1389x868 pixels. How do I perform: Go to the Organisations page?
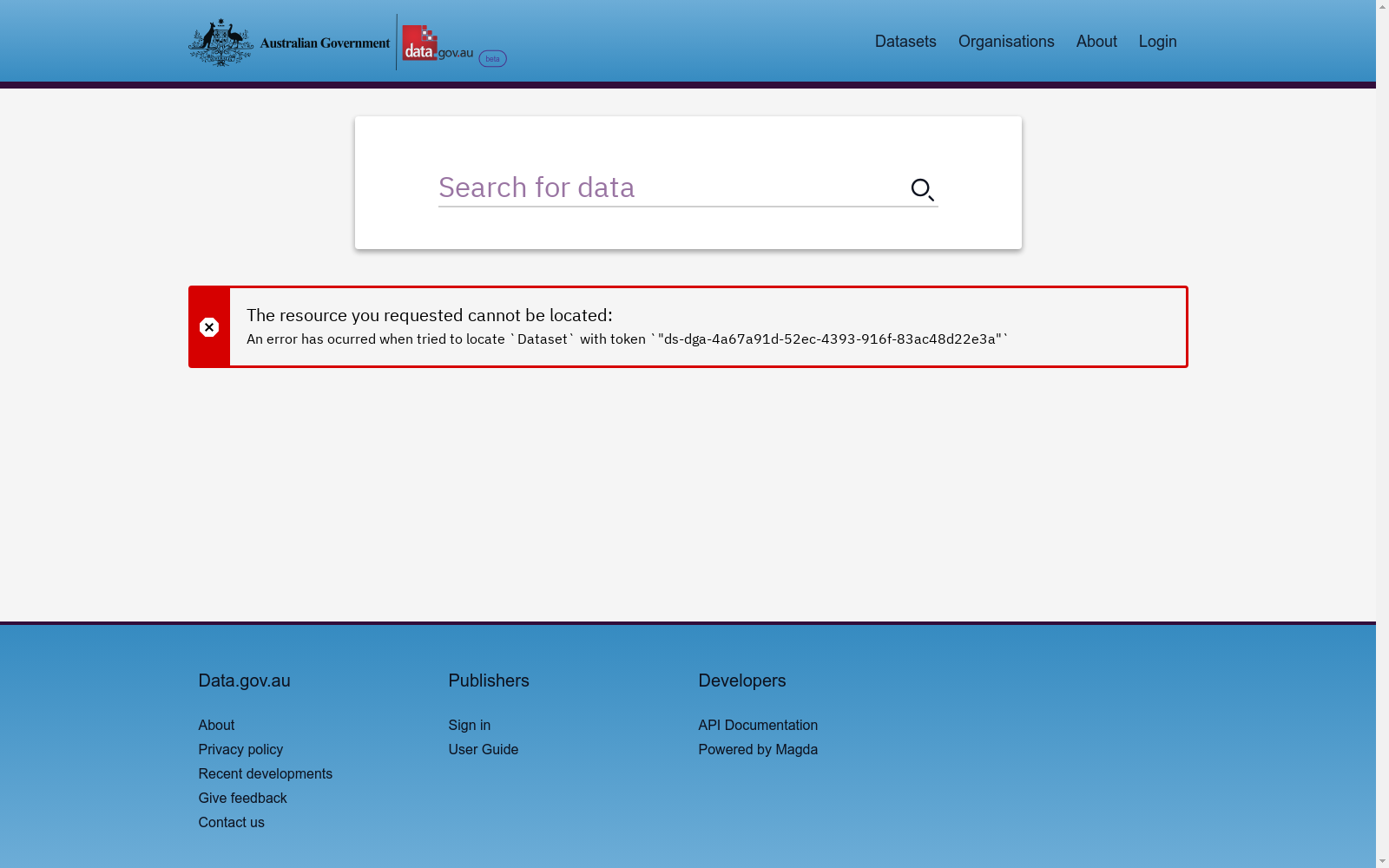pos(1006,42)
